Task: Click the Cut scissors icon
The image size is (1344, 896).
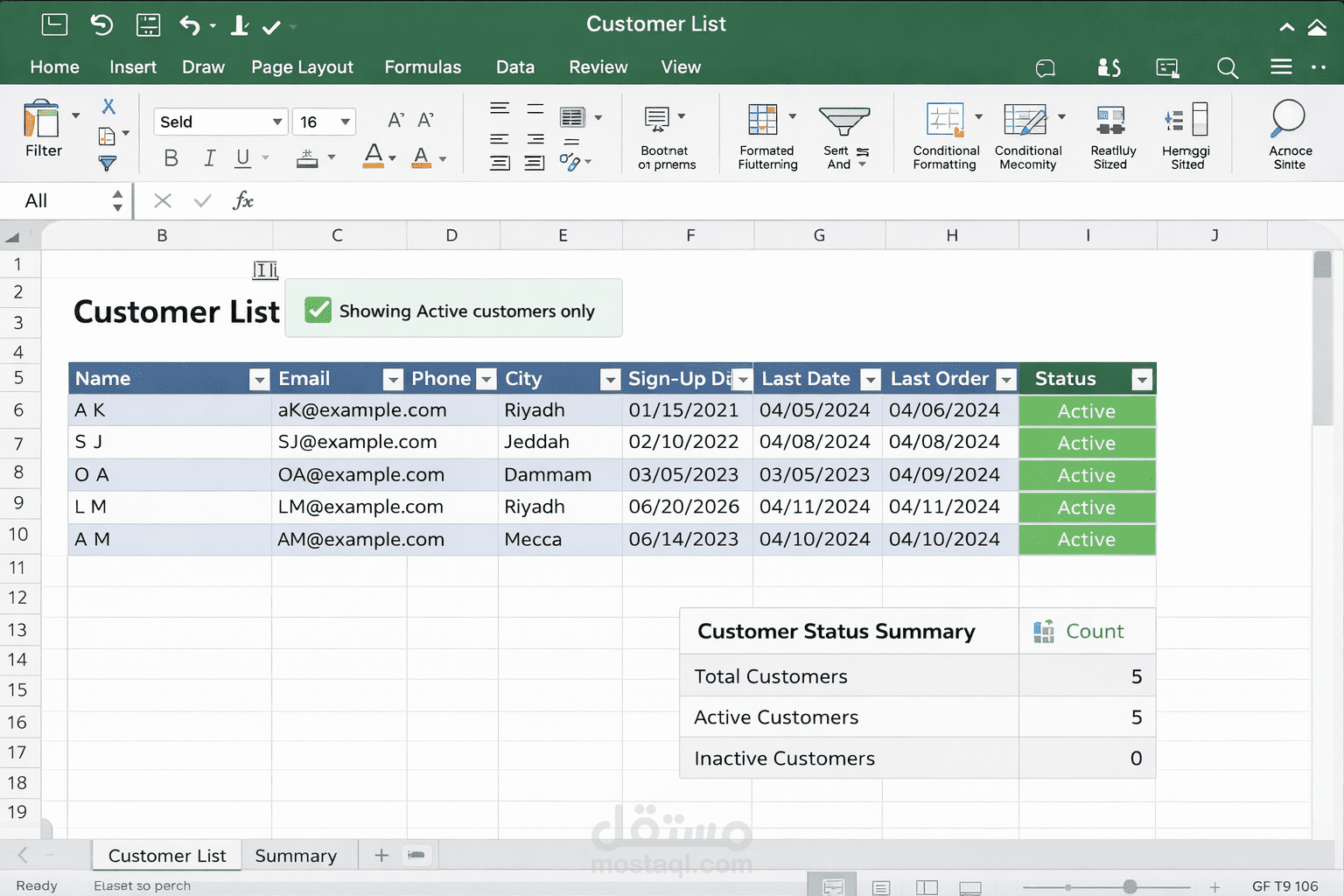Action: 108,106
